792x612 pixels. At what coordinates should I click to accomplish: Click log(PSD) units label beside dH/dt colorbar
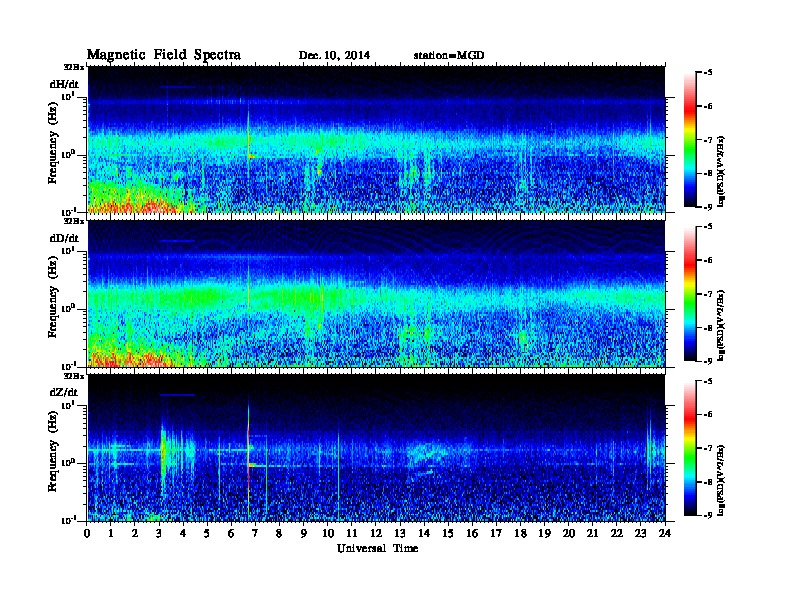[722, 171]
